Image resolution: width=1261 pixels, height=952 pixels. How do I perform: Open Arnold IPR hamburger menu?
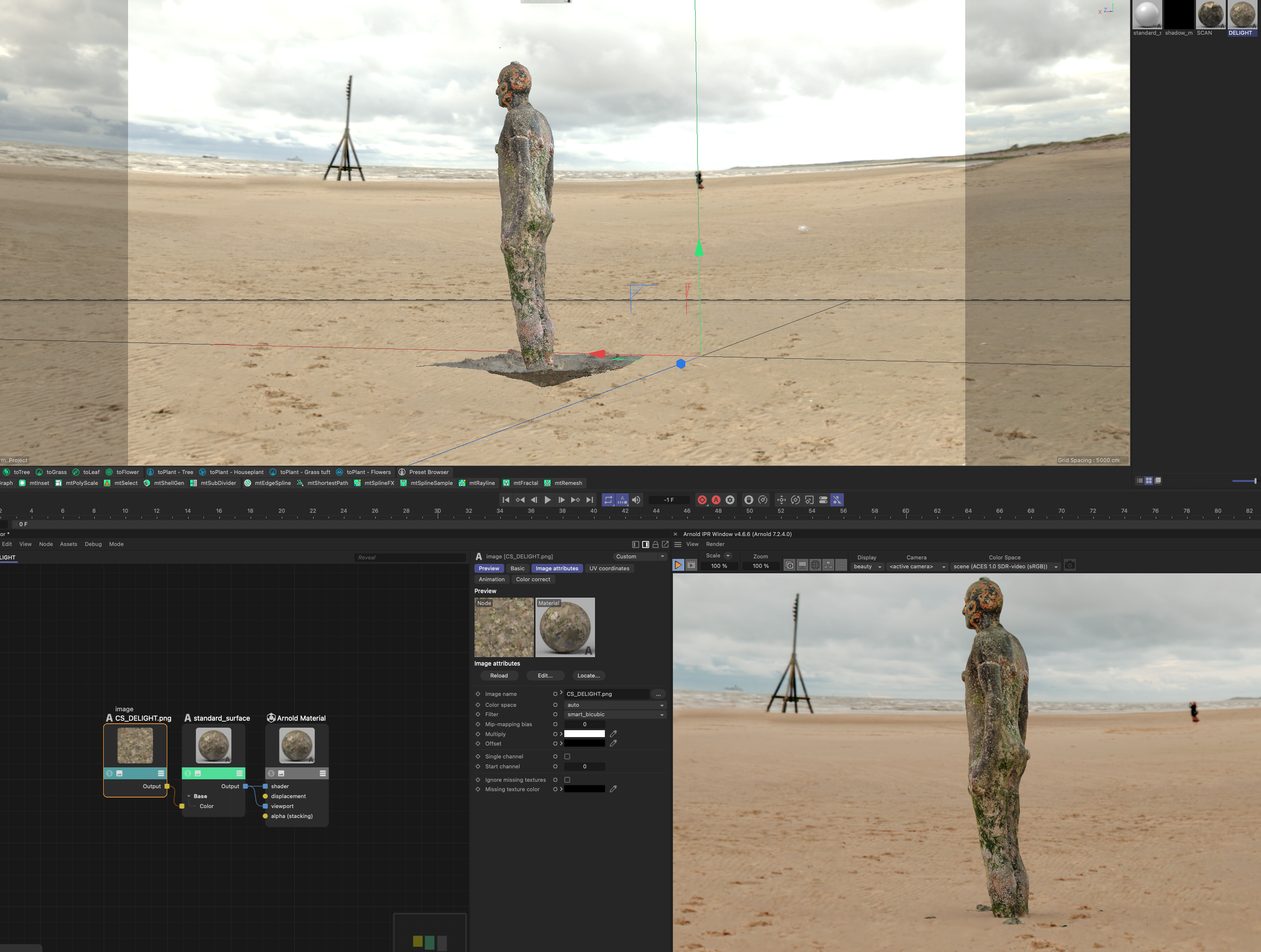[x=678, y=544]
